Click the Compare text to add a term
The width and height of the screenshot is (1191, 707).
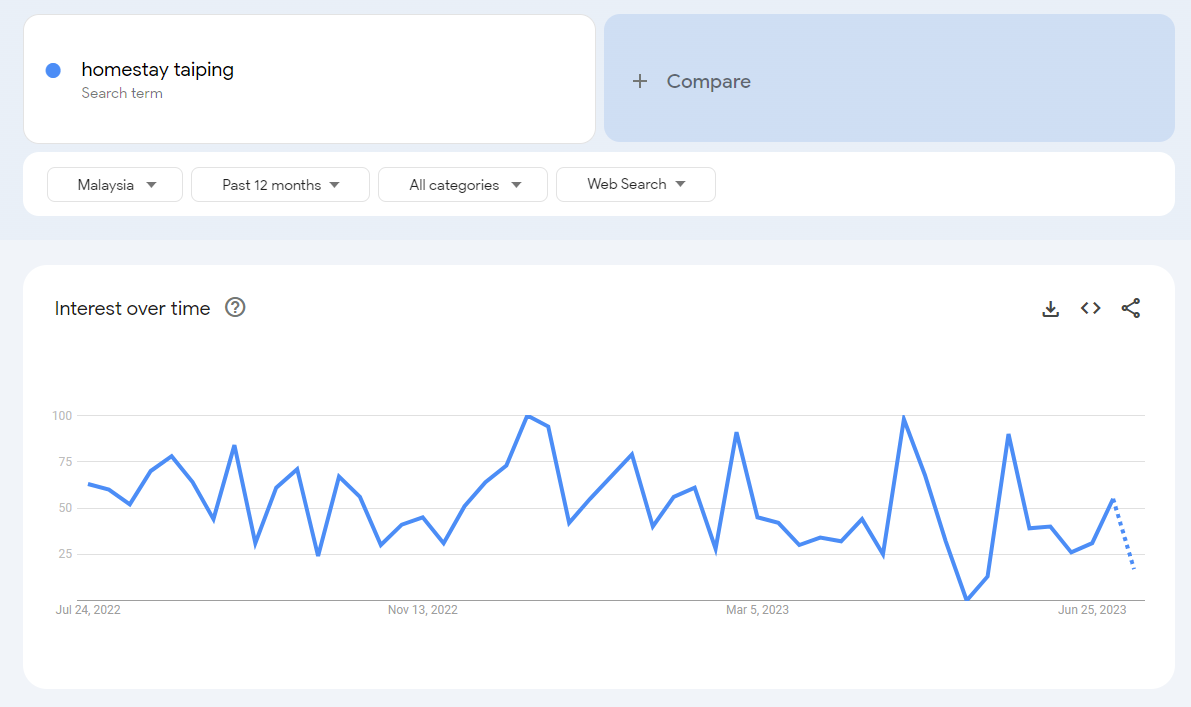708,82
